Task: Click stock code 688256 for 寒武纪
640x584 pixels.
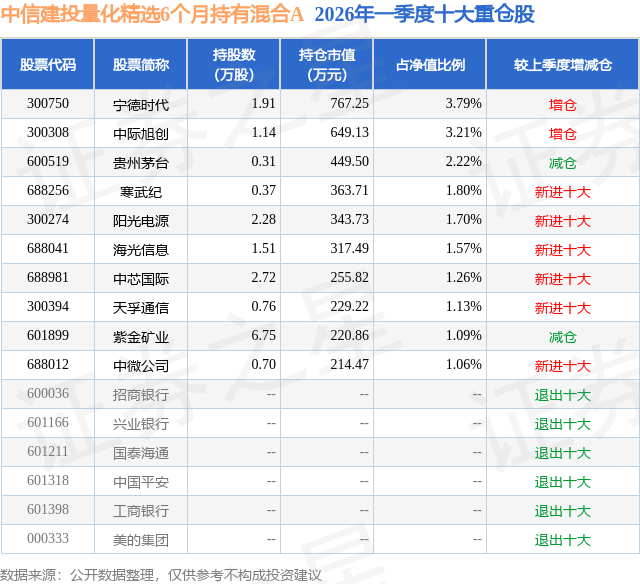Action: click(x=48, y=191)
